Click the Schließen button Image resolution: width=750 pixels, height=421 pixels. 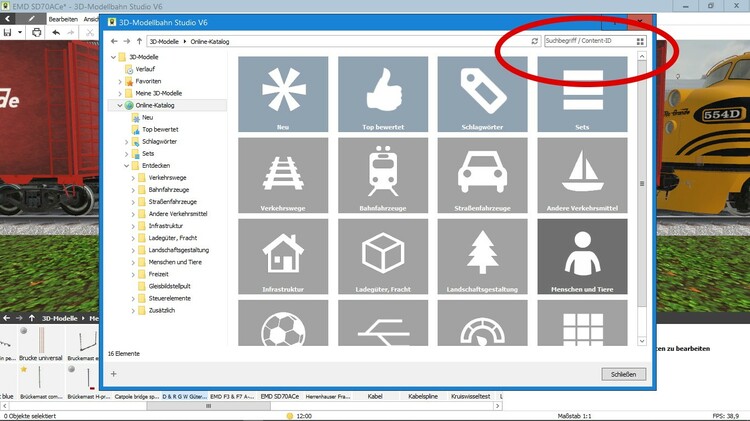point(623,374)
